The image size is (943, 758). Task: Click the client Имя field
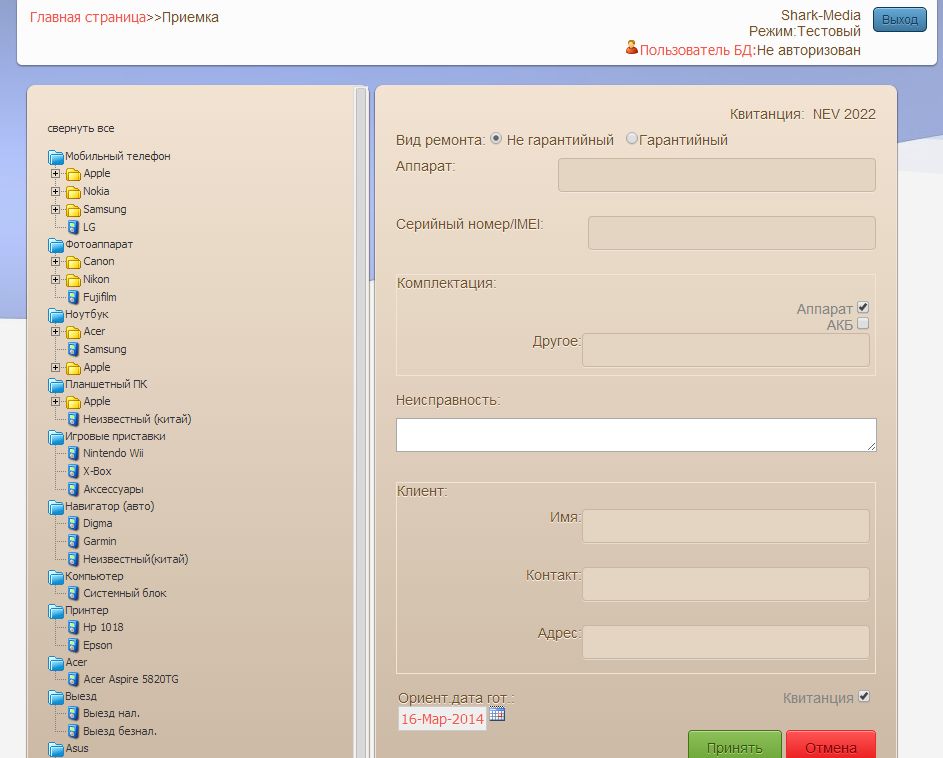pyautogui.click(x=725, y=526)
